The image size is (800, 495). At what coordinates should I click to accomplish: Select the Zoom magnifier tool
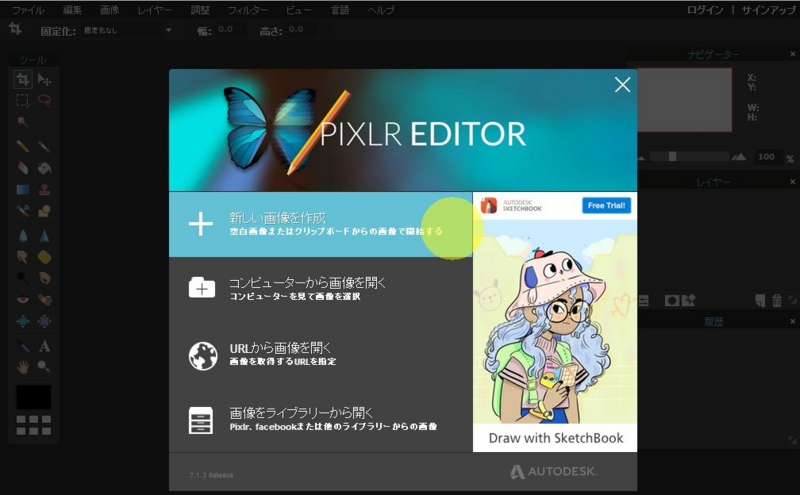[44, 366]
